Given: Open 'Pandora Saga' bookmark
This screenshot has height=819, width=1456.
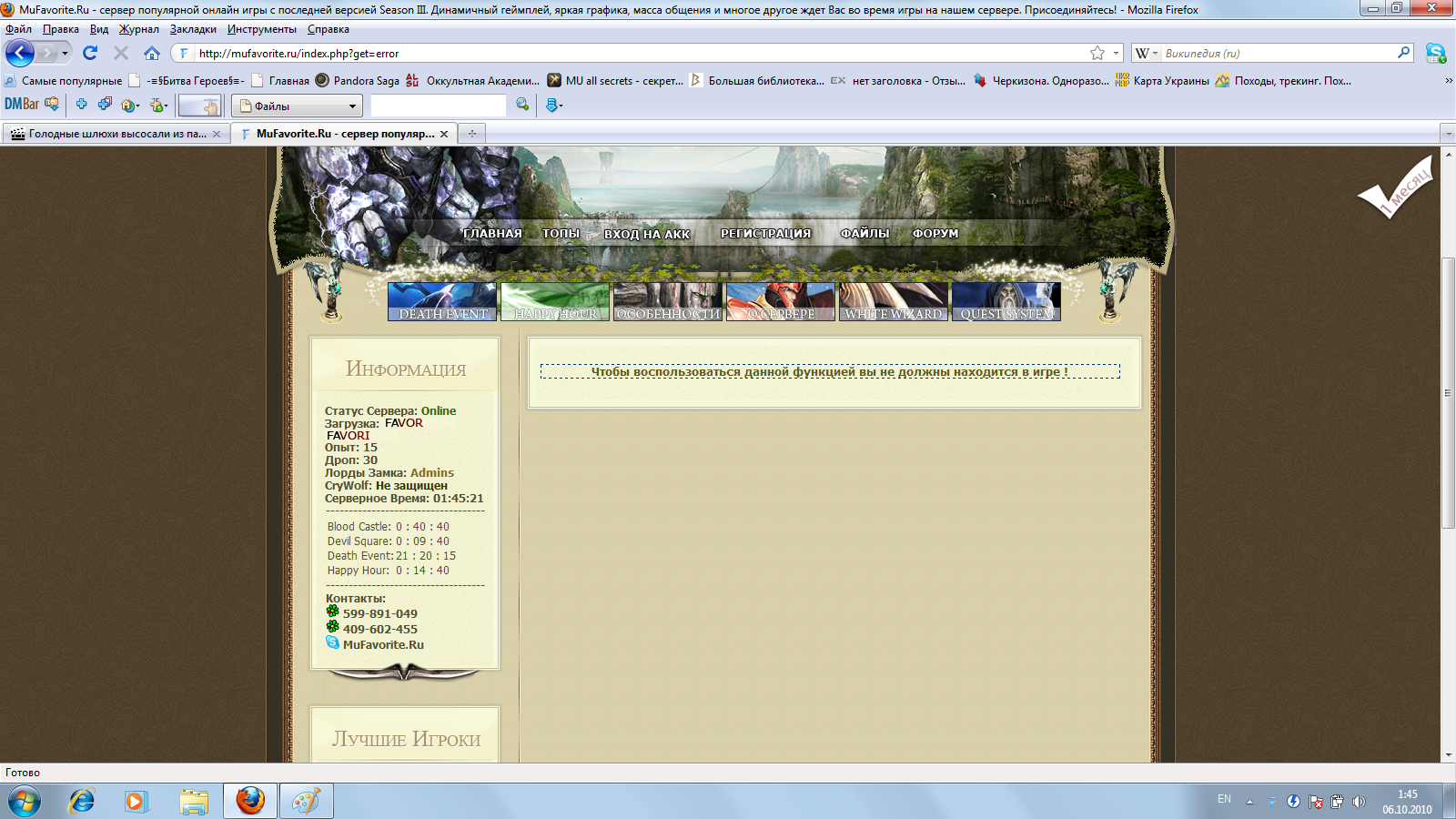Looking at the screenshot, I should pyautogui.click(x=358, y=80).
